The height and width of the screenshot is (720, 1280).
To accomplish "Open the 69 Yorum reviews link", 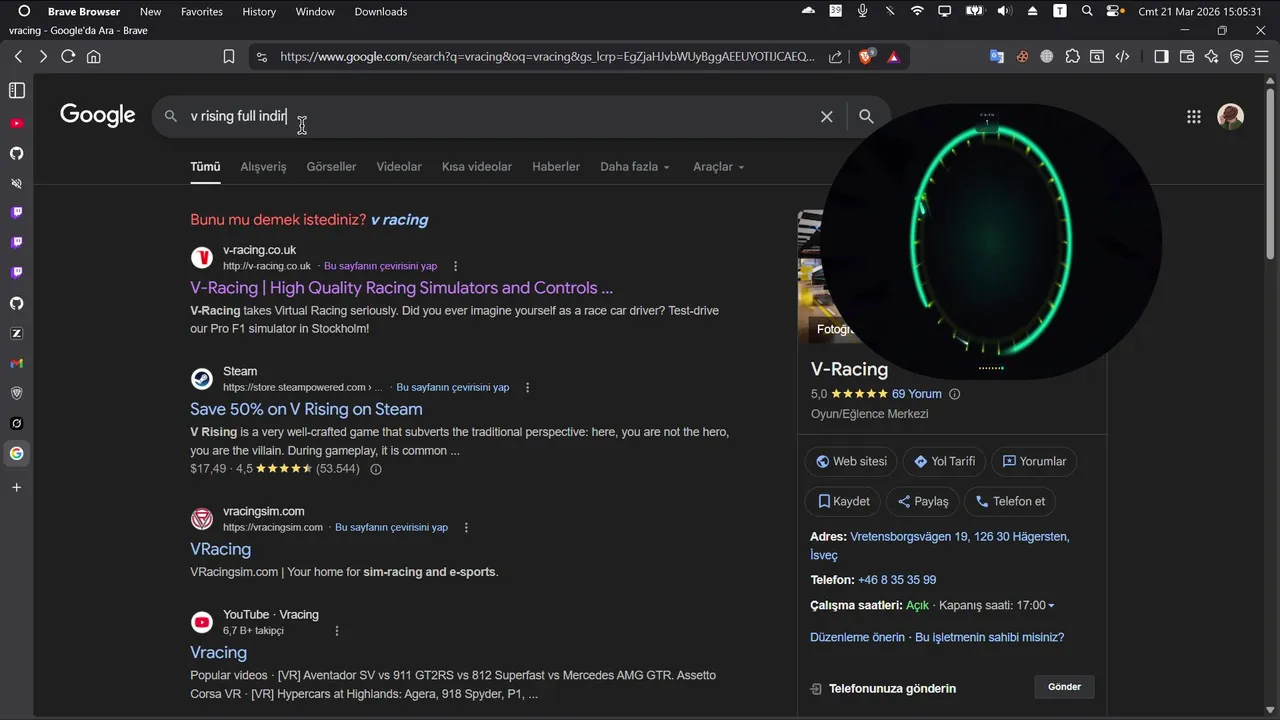I will 917,394.
